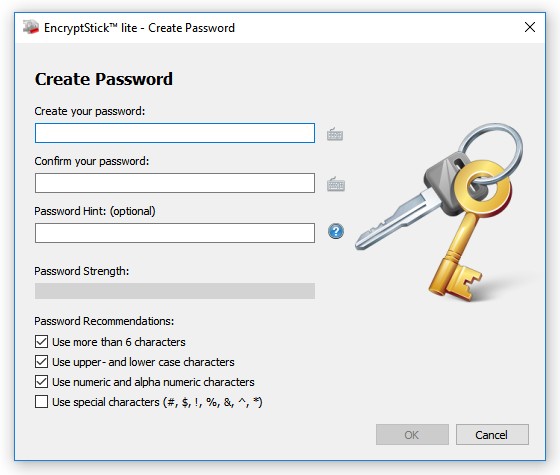The height and width of the screenshot is (475, 560).
Task: Click the 'Password Hint: (optional)' label text
Action: point(95,211)
